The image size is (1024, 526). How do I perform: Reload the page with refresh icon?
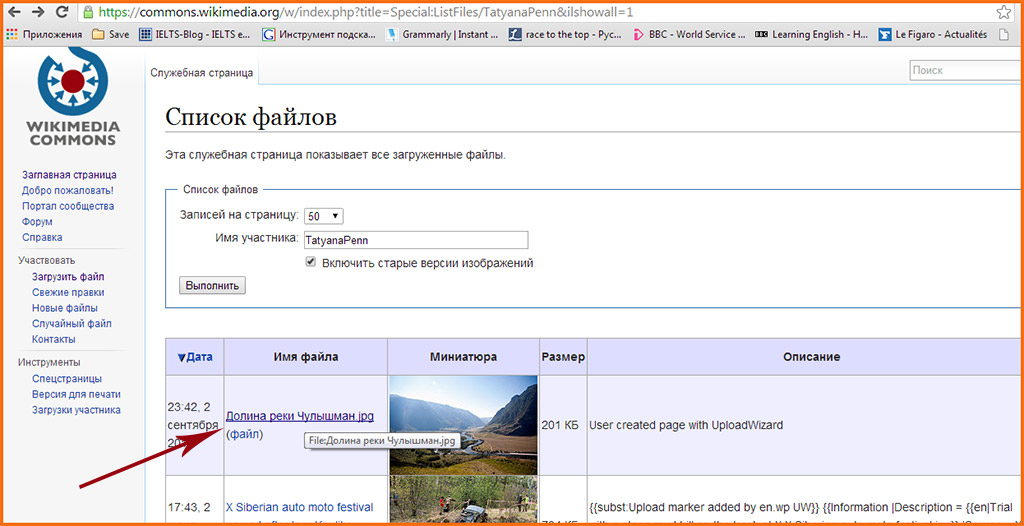[62, 13]
